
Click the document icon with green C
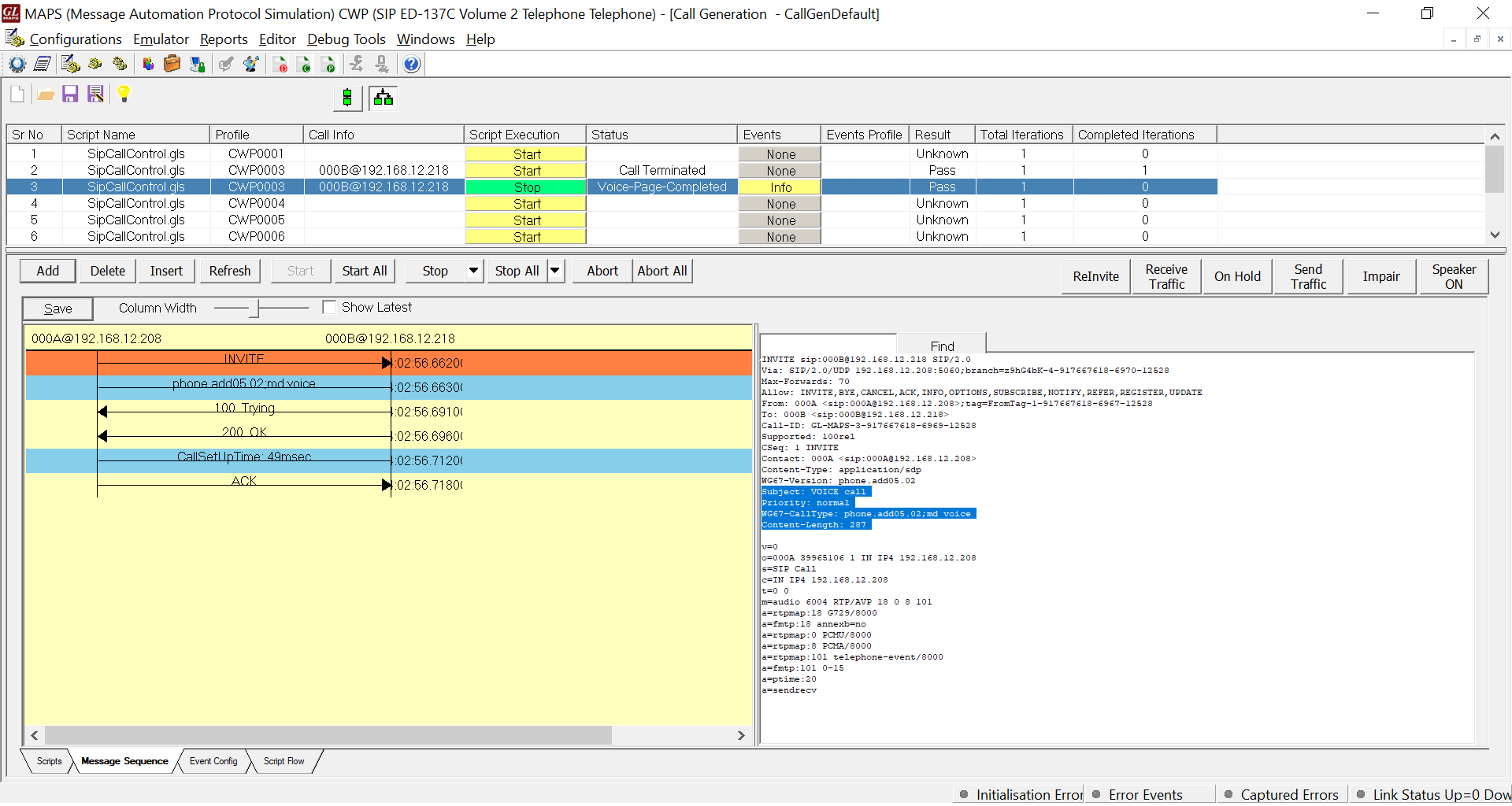[x=305, y=65]
